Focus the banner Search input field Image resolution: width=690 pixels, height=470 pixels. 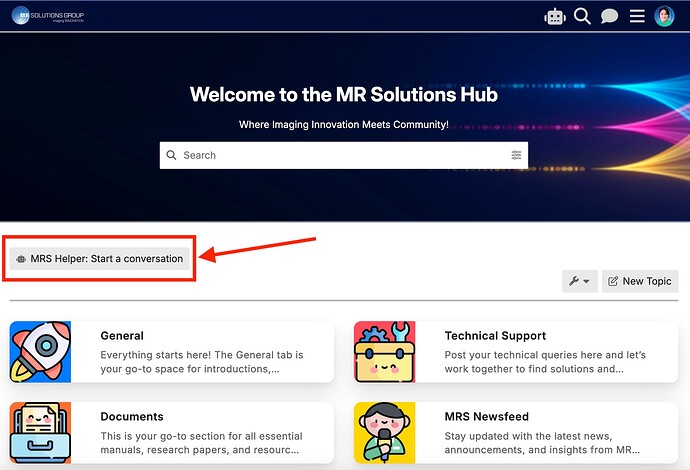point(344,155)
